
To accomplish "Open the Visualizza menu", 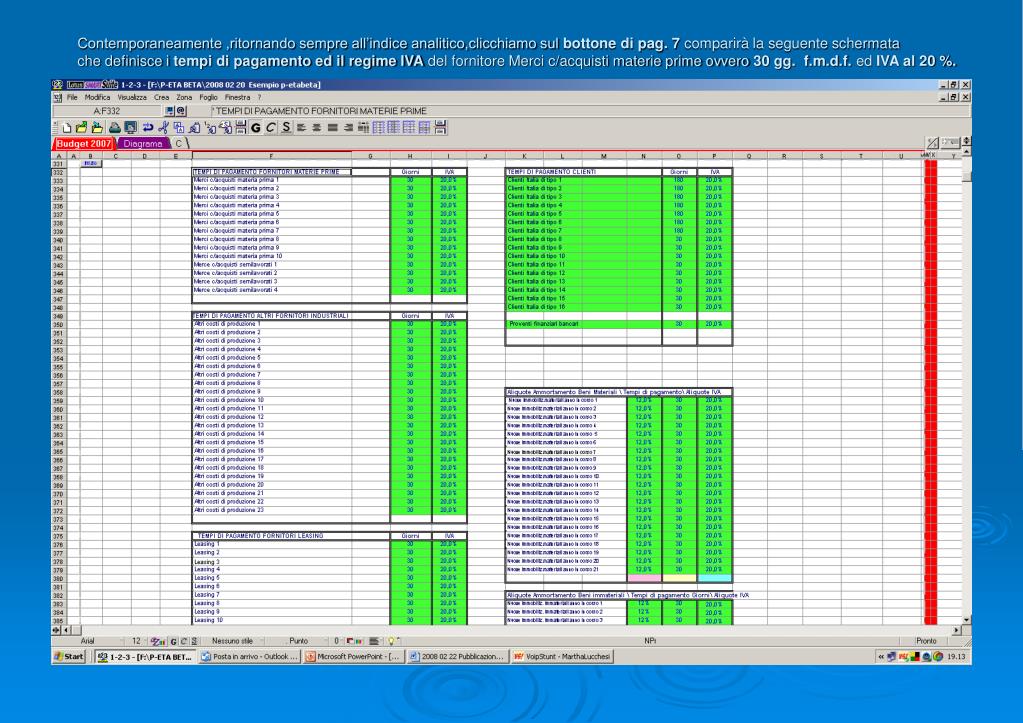I will click(132, 97).
